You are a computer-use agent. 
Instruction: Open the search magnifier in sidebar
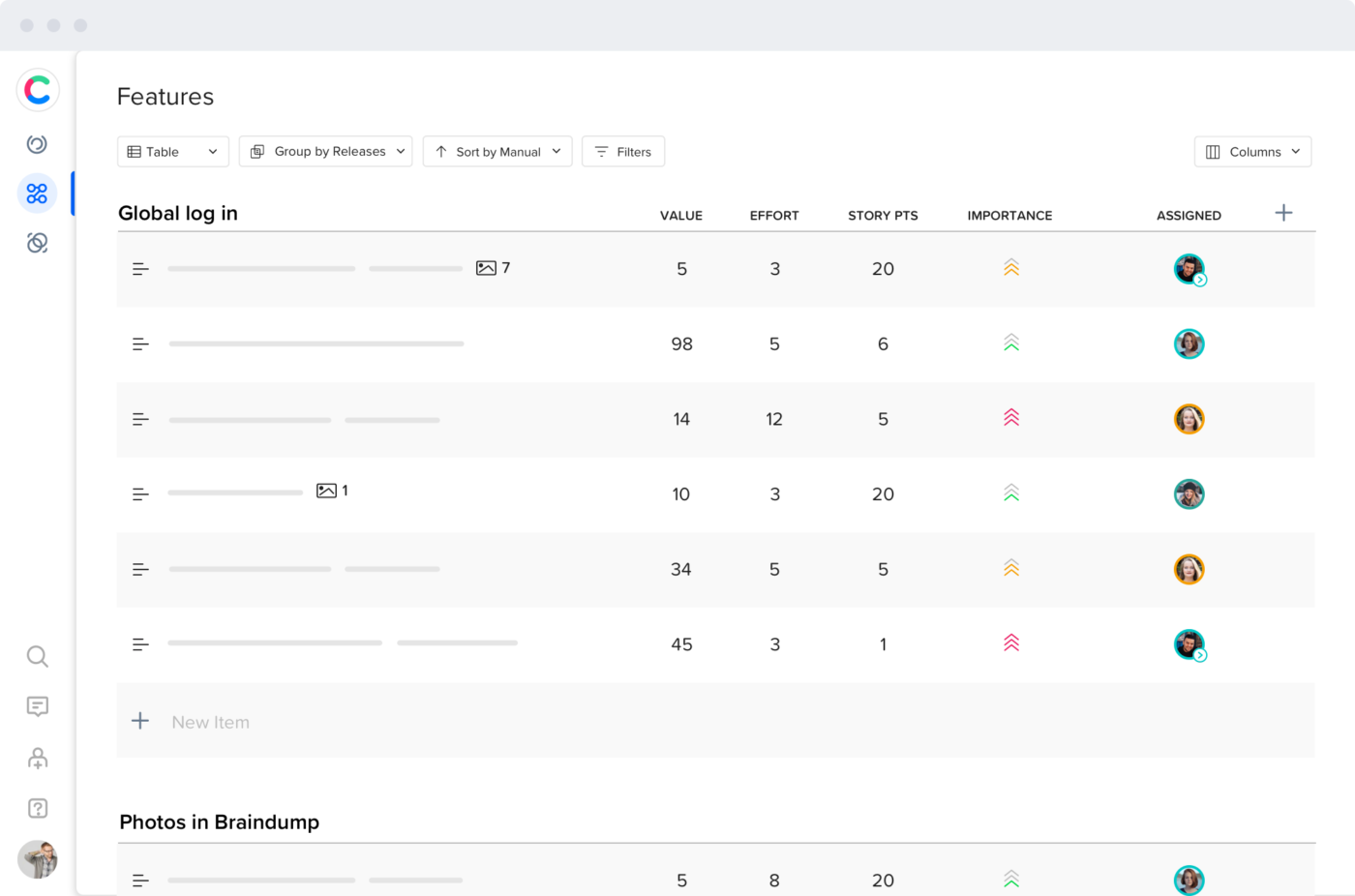coord(38,657)
